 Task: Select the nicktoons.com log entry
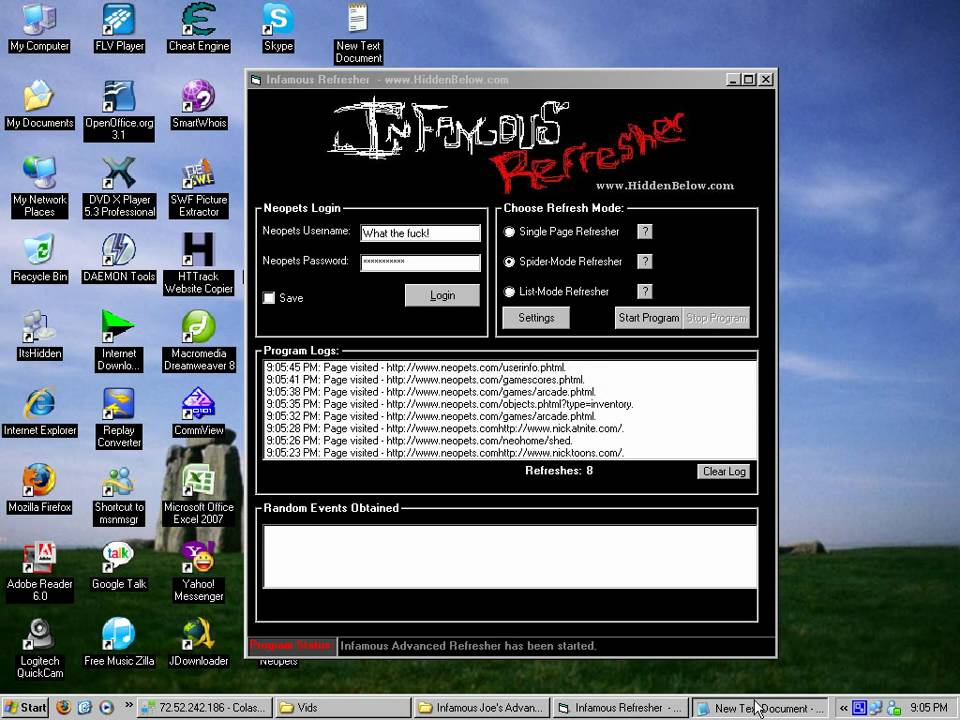[x=511, y=453]
